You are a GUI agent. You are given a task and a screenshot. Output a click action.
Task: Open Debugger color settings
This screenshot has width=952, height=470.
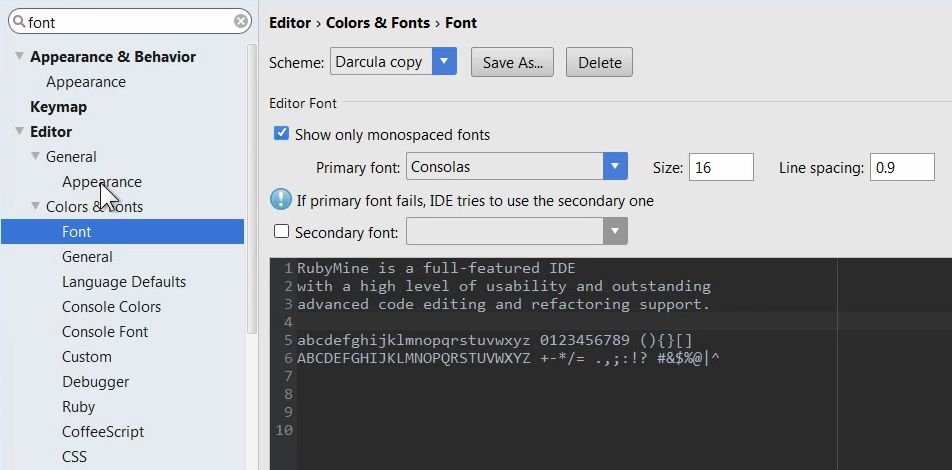point(95,381)
